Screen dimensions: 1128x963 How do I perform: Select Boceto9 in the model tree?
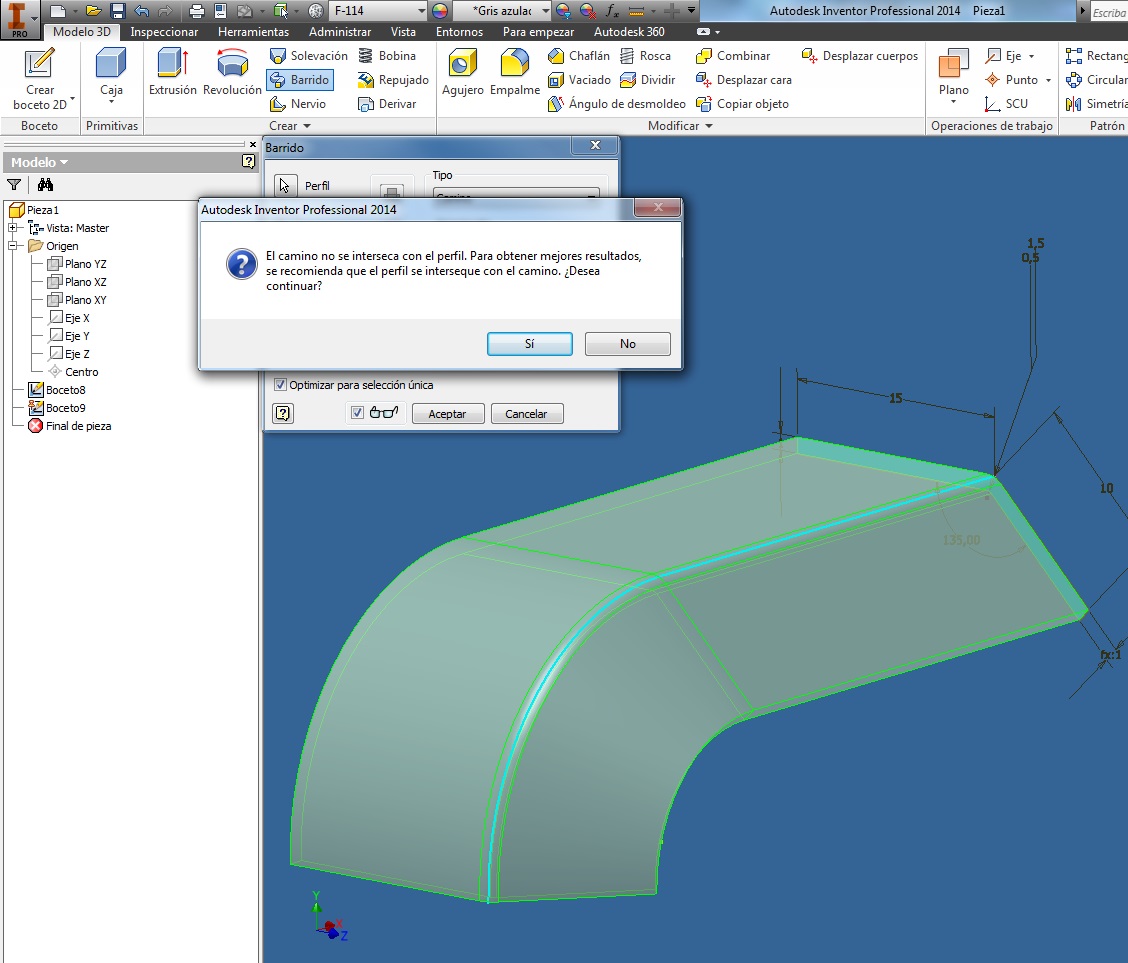click(x=57, y=408)
